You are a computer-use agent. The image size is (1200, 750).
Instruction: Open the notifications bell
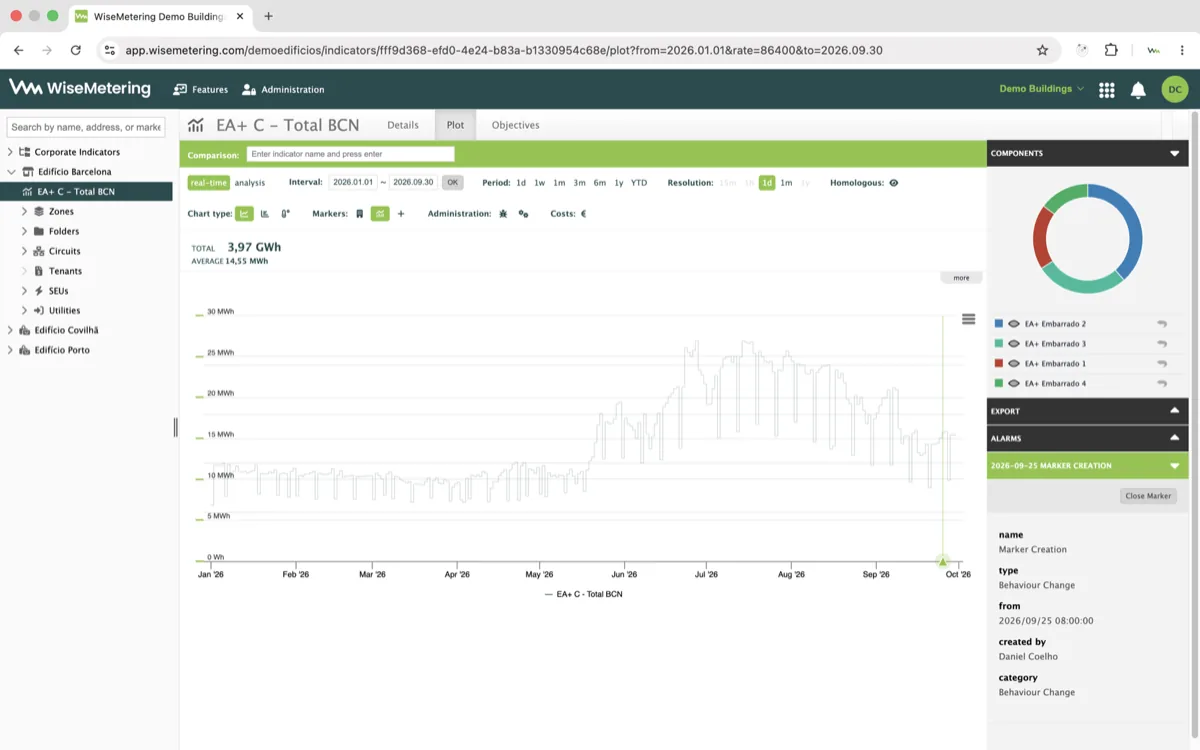pos(1138,90)
